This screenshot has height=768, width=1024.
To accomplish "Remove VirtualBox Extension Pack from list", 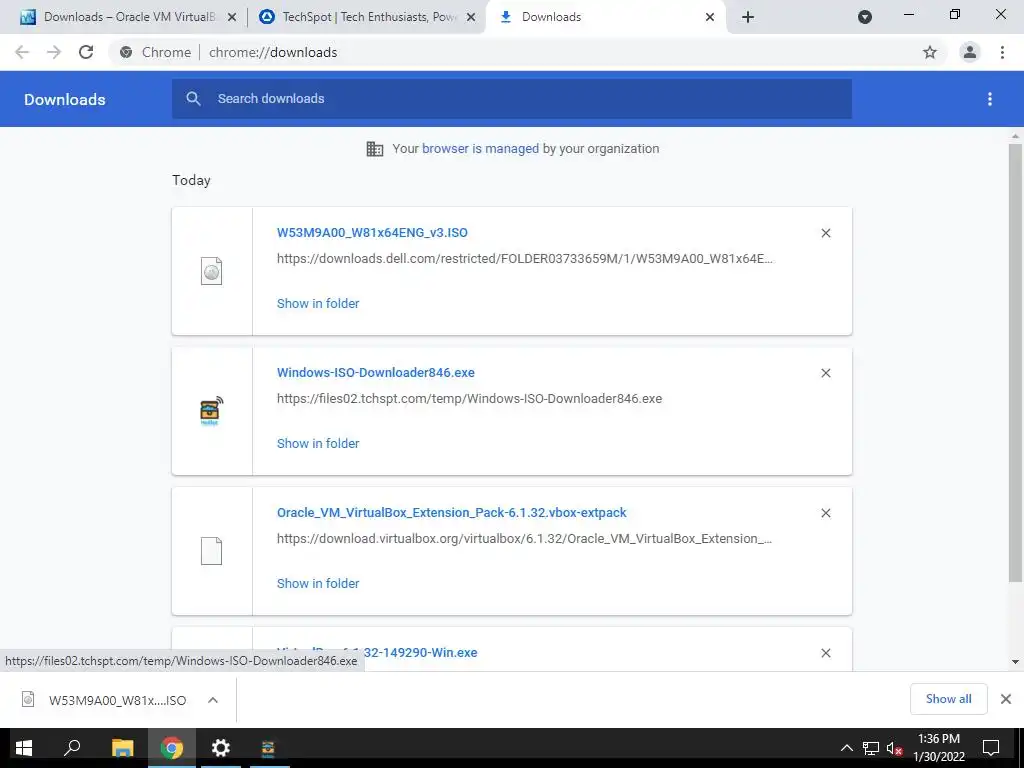I will (825, 513).
